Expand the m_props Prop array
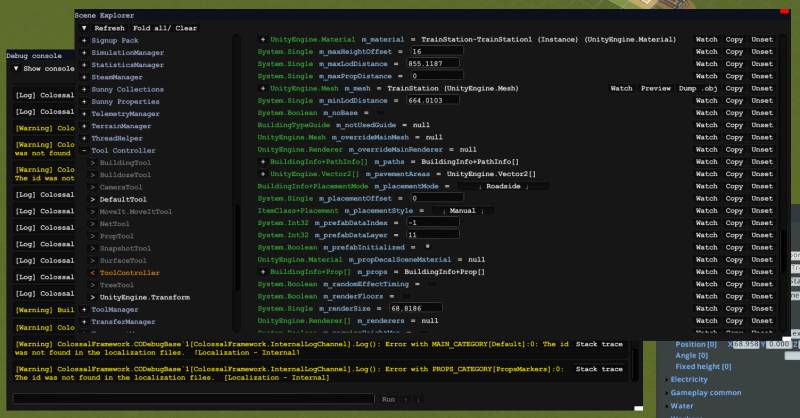The image size is (800, 418). coord(263,272)
